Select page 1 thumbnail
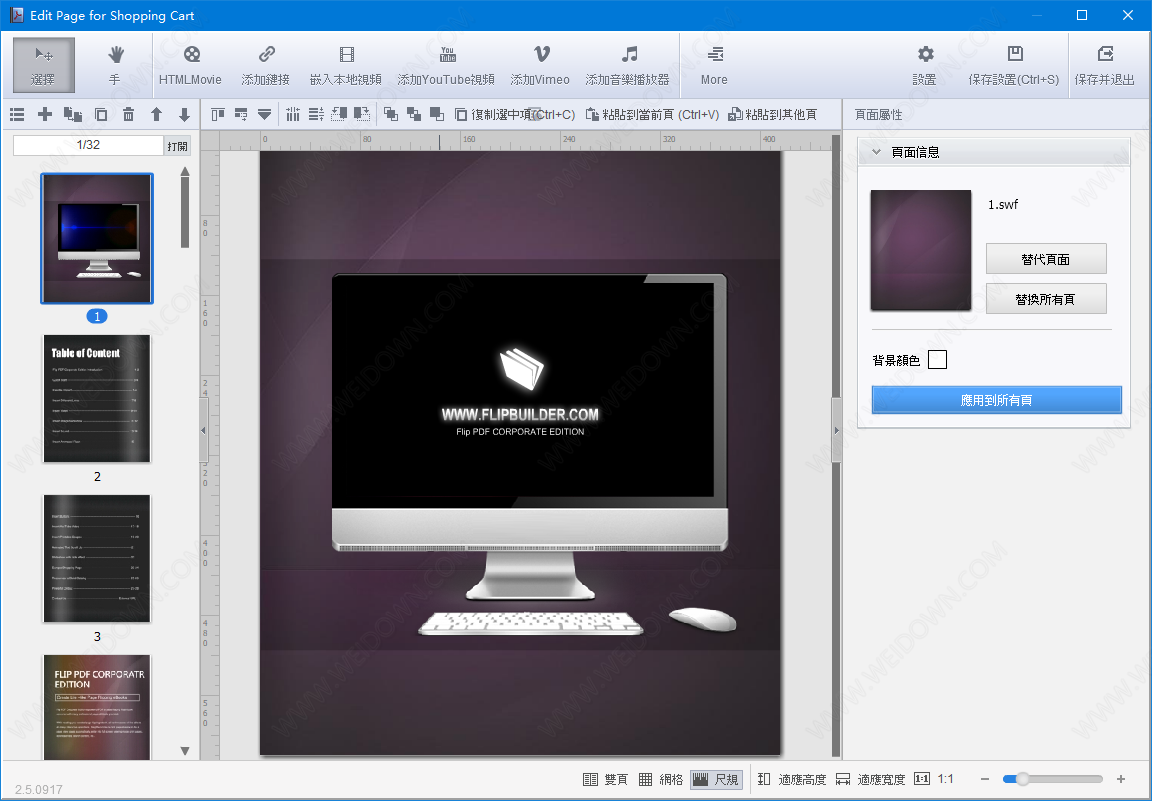The image size is (1152, 801). click(97, 239)
